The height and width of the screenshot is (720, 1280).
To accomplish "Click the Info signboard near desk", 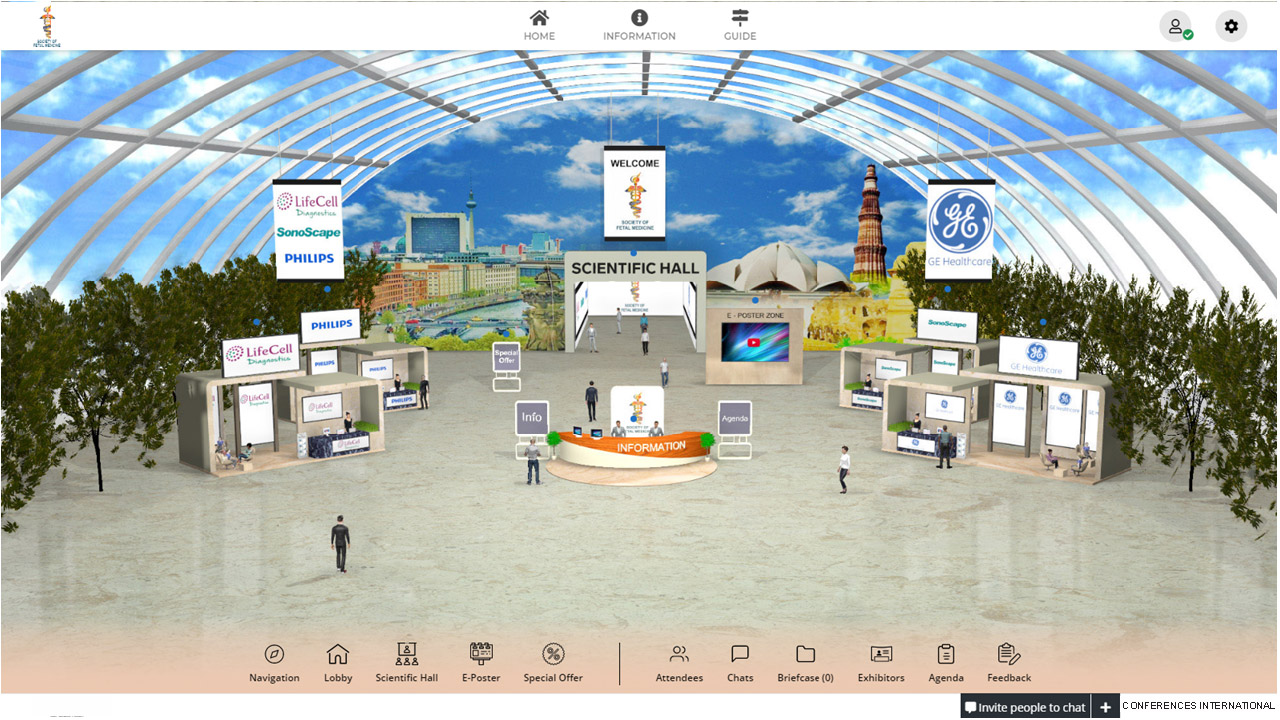I will pyautogui.click(x=532, y=418).
